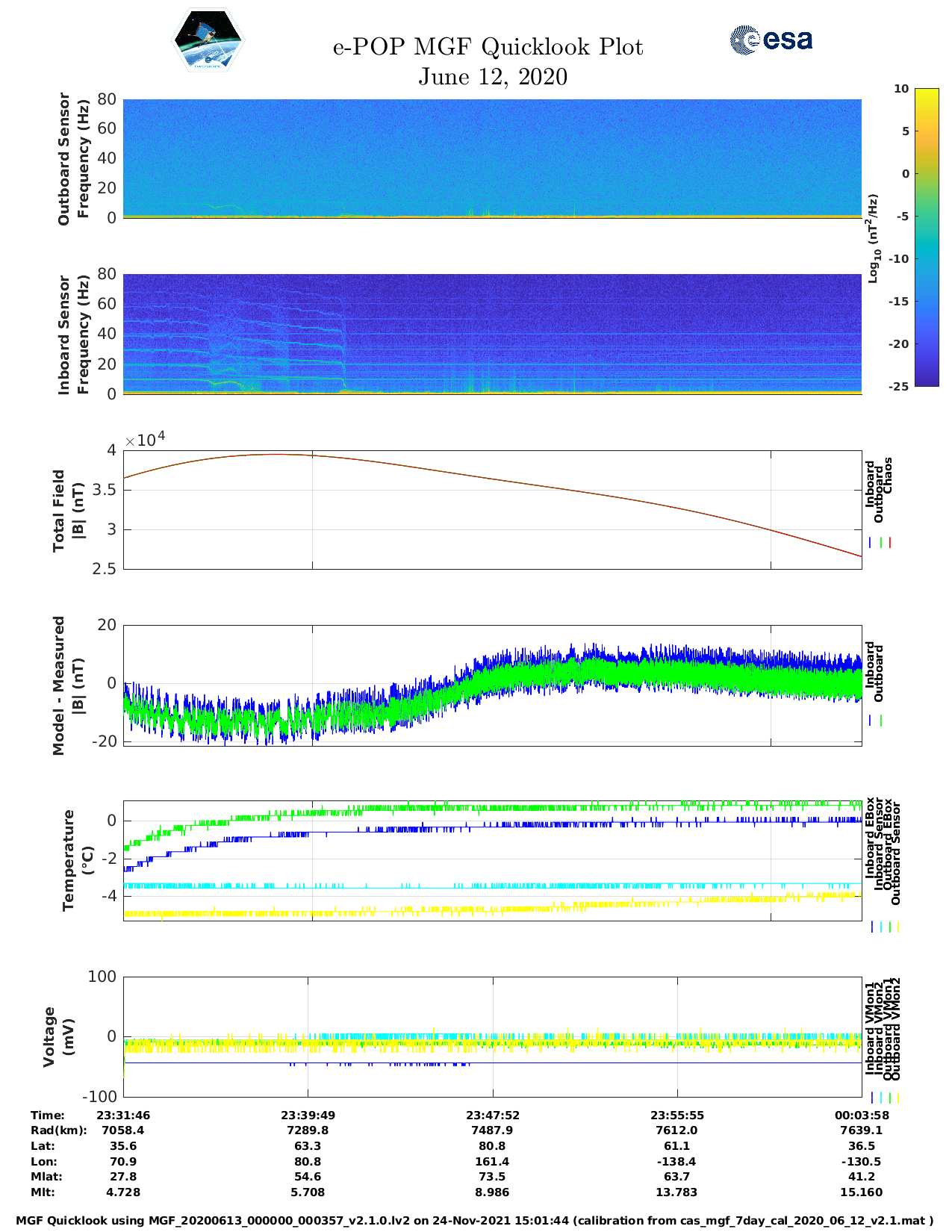Click the Inboard Sensor spectrogram panel
Screen dimensions: 952x1232
(x=492, y=334)
